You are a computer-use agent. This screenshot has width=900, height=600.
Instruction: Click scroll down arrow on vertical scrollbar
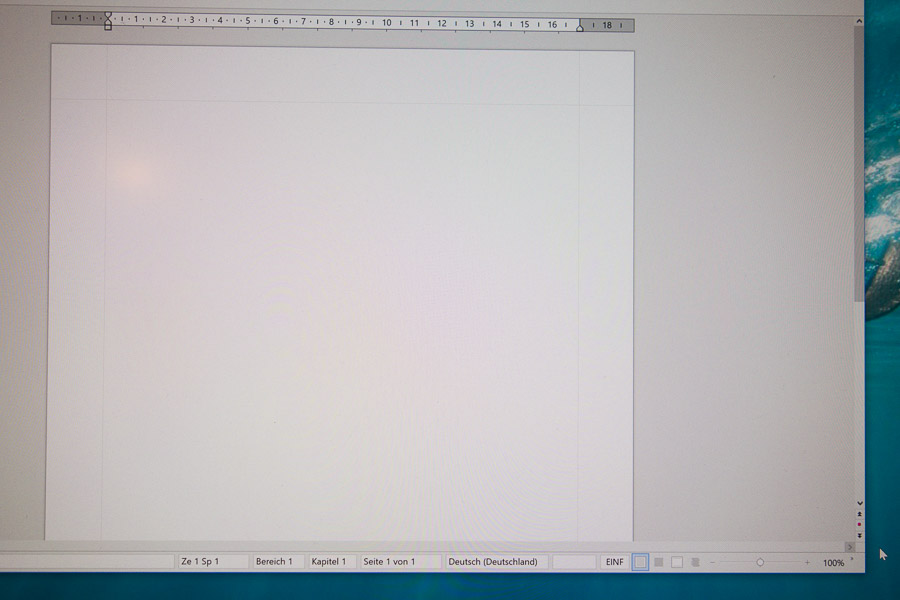point(859,503)
